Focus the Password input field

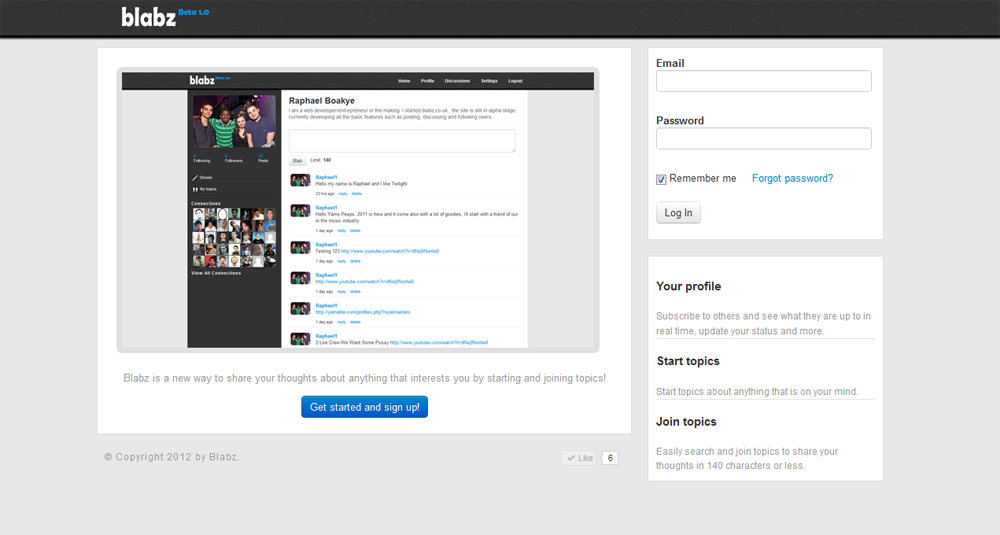point(763,138)
